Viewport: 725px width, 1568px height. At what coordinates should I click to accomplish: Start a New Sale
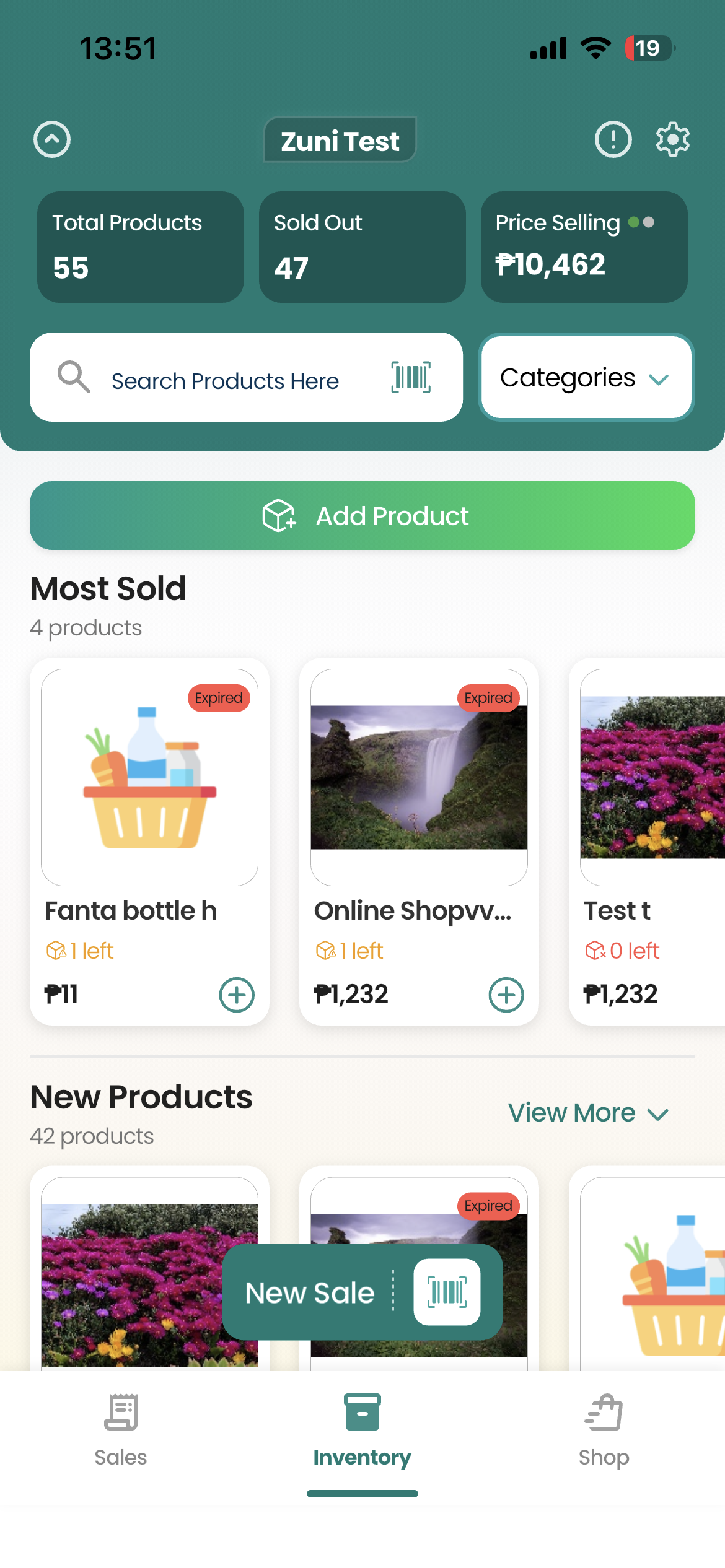click(x=310, y=1292)
